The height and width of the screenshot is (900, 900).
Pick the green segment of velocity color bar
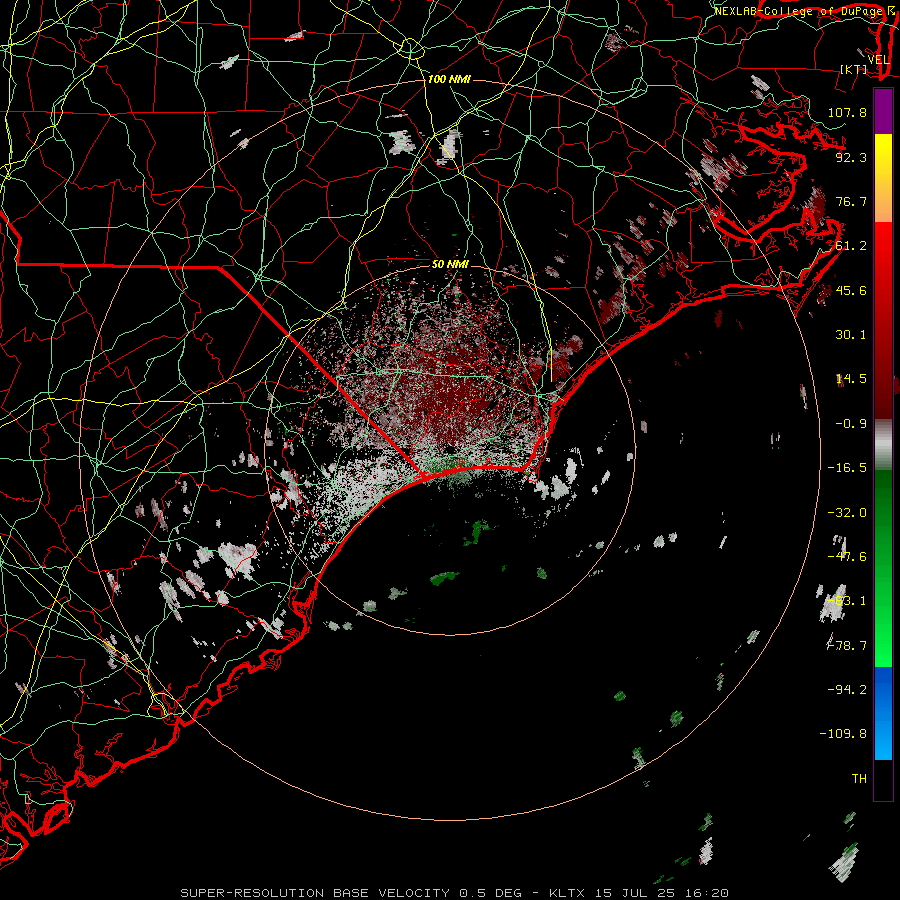[x=883, y=568]
